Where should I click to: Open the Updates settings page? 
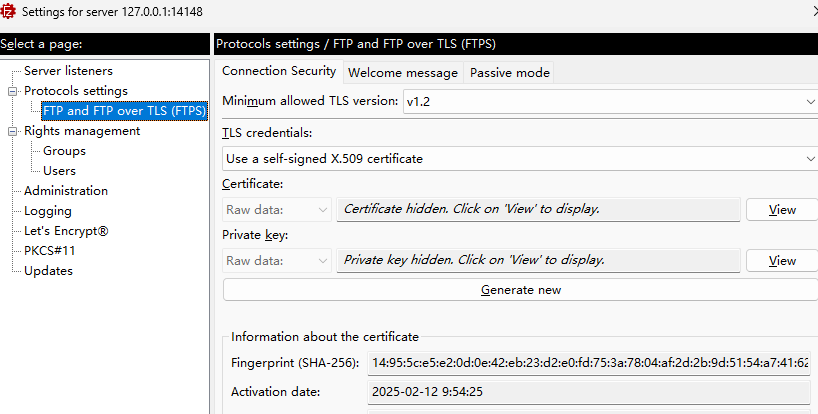pos(48,271)
